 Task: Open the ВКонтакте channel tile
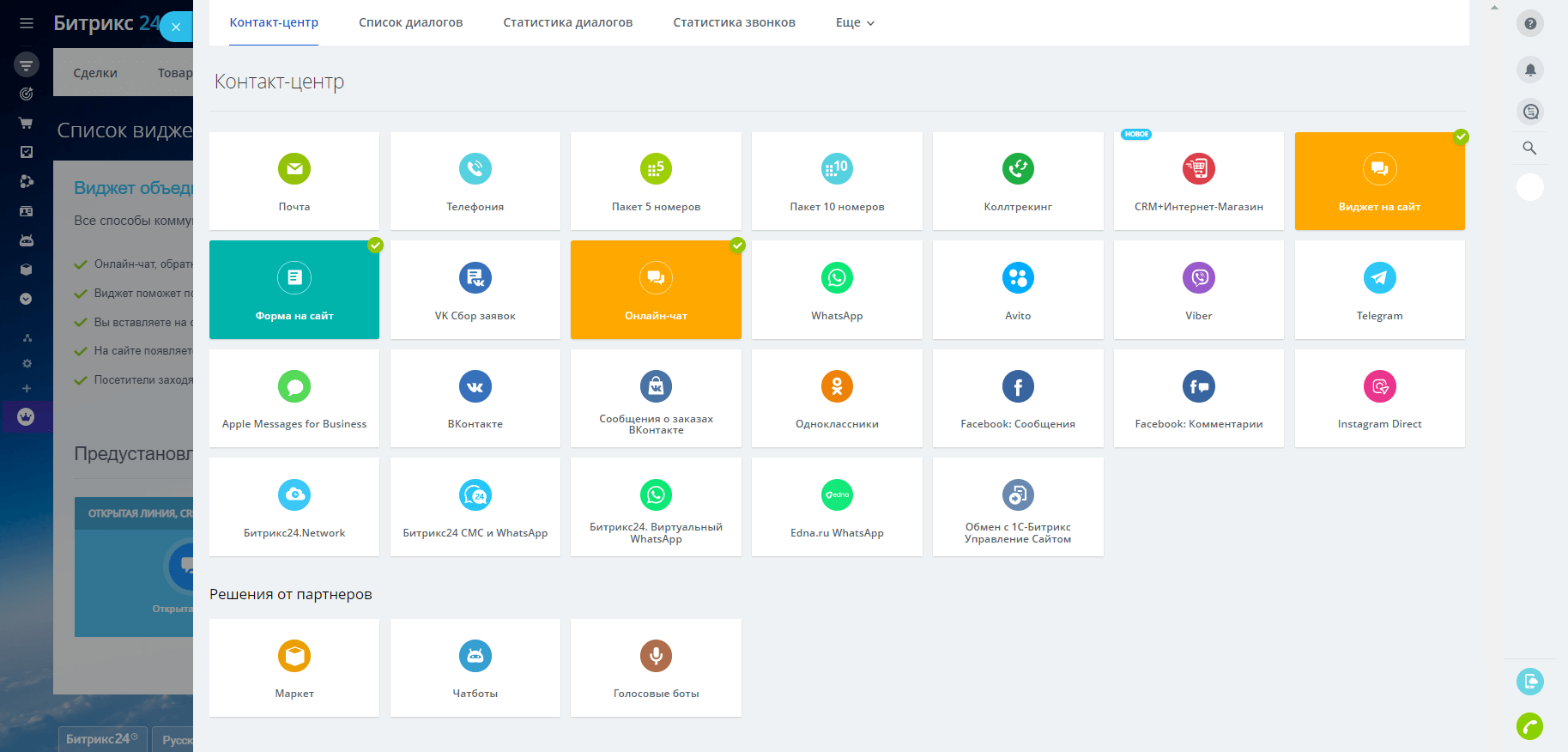click(x=475, y=398)
